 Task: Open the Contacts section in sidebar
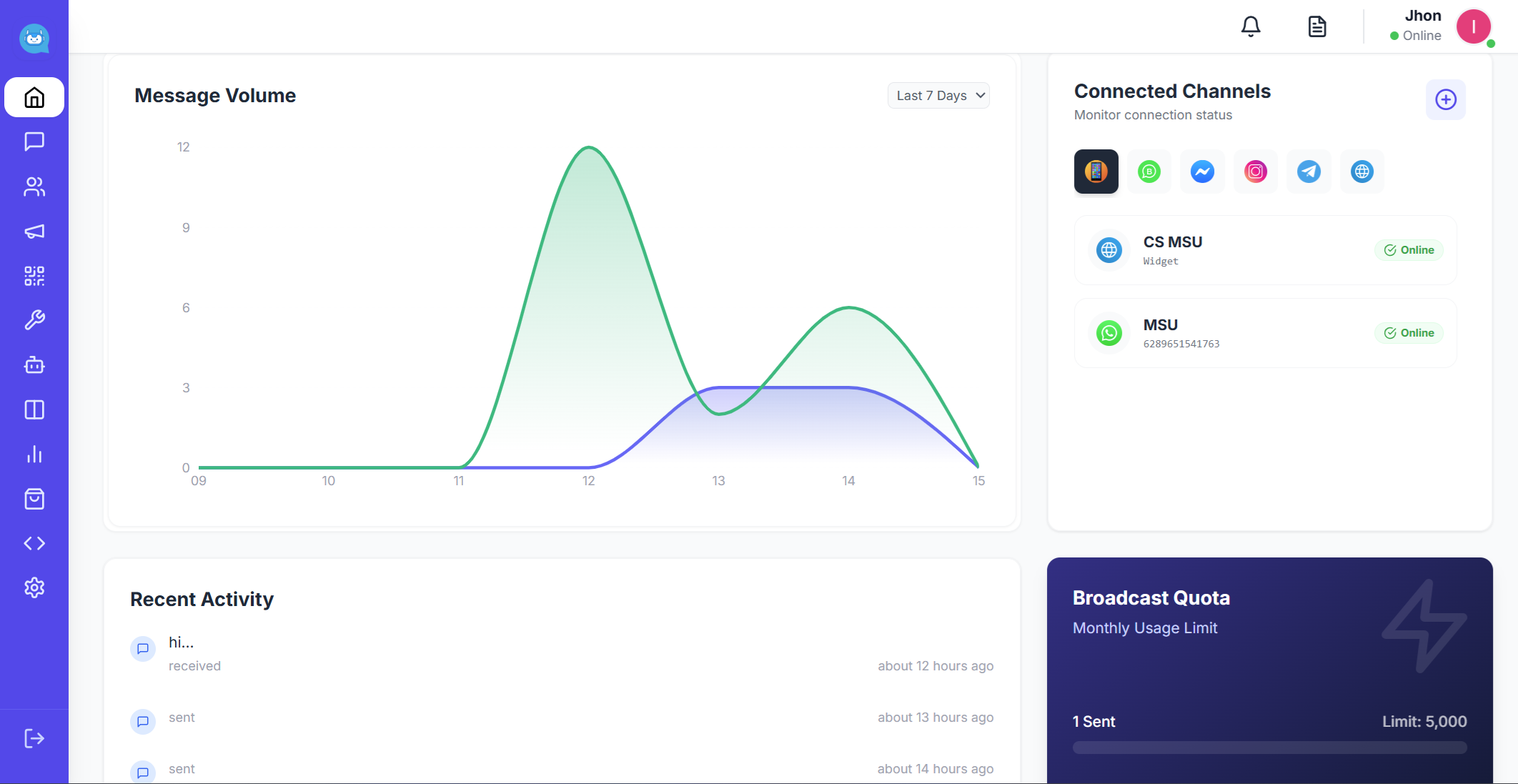[34, 187]
